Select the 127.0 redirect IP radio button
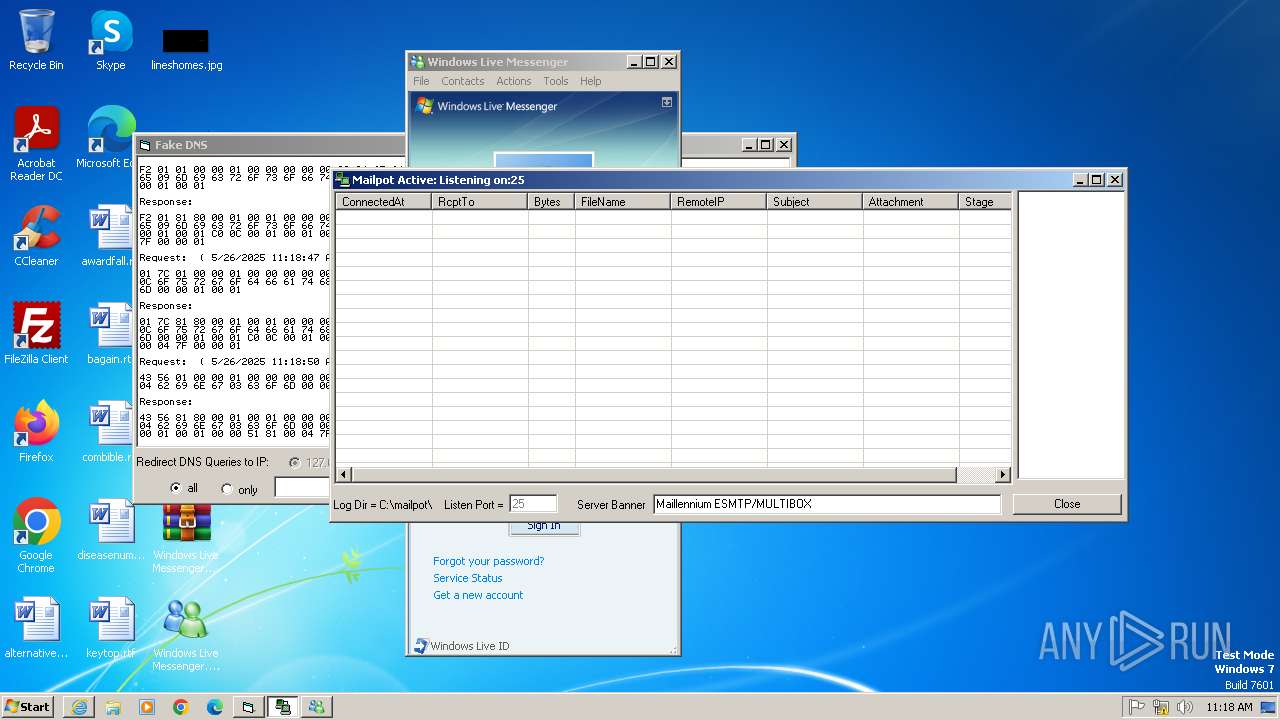 coord(294,463)
